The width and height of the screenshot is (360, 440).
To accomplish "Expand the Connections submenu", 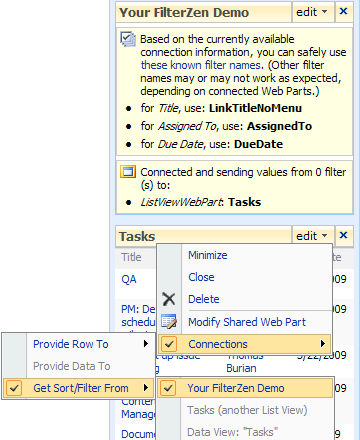I will [244, 344].
